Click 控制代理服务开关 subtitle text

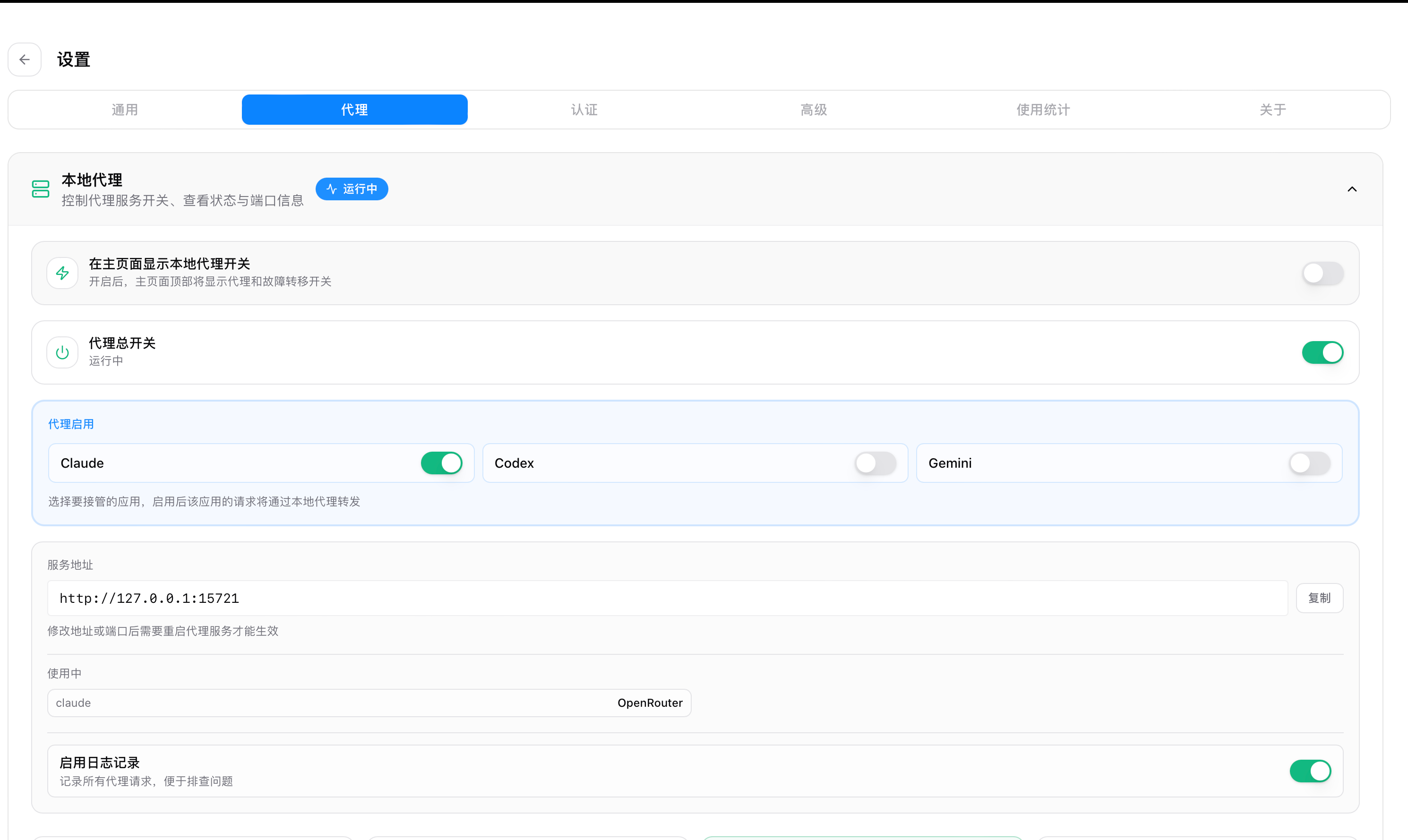[183, 200]
